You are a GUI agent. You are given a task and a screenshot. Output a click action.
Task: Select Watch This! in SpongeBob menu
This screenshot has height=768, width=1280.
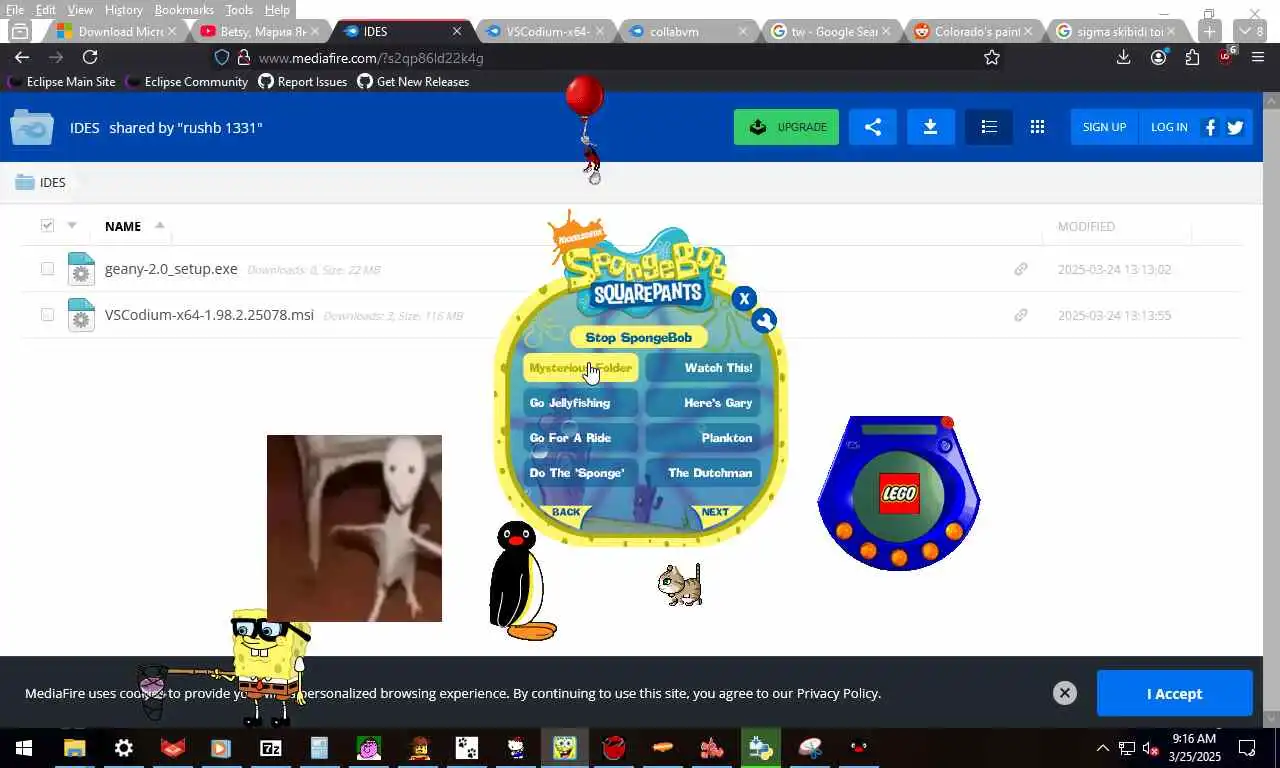tap(704, 368)
